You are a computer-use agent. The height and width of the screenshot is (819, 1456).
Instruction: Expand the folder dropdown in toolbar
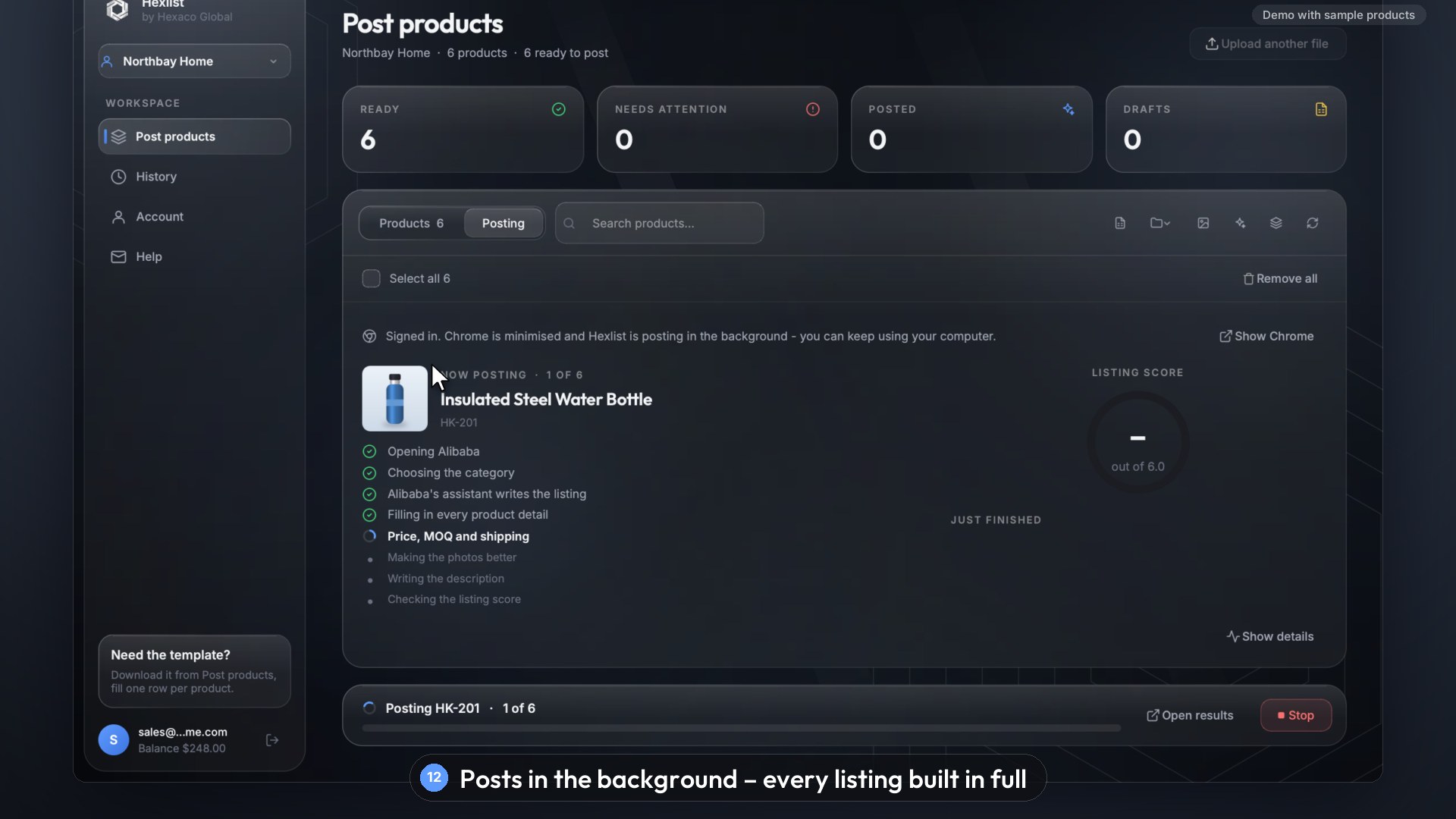[1160, 223]
